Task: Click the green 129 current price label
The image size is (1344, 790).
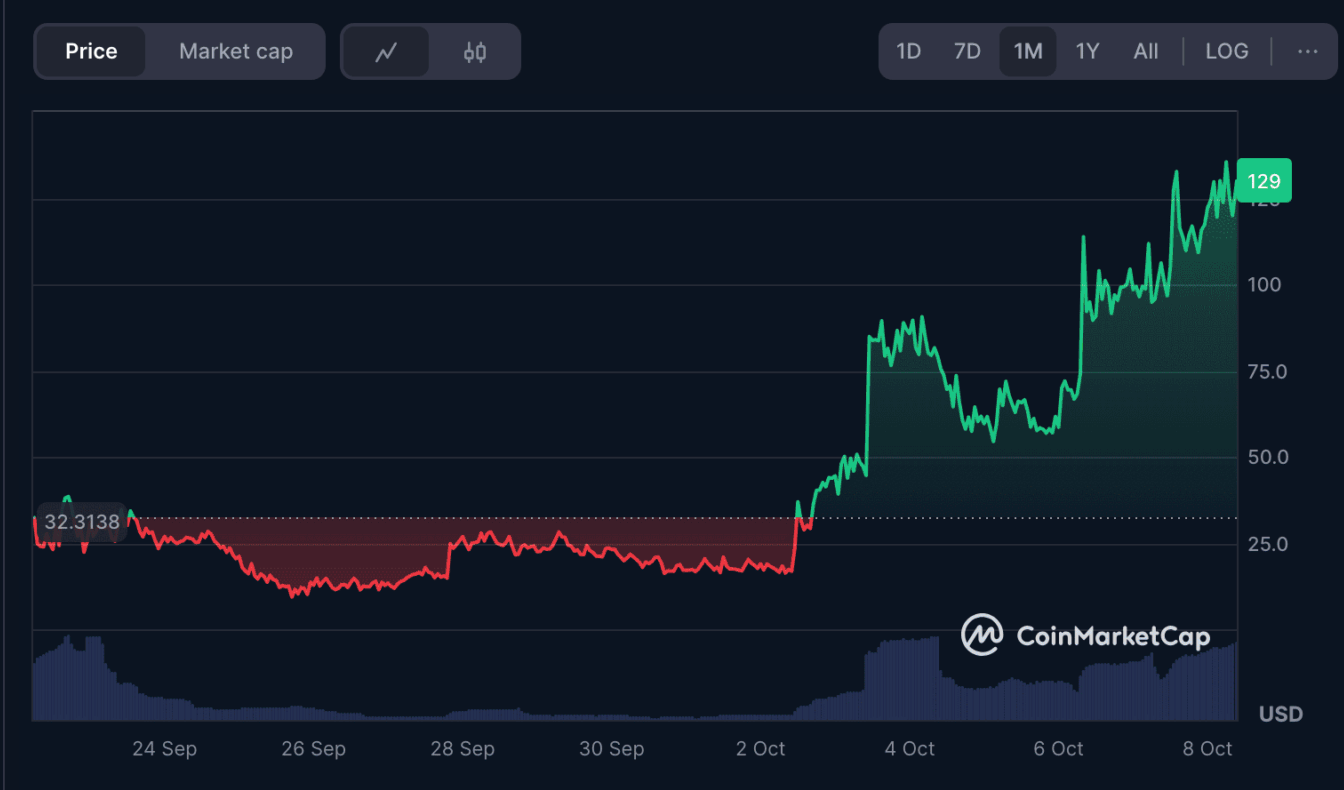Action: point(1264,182)
